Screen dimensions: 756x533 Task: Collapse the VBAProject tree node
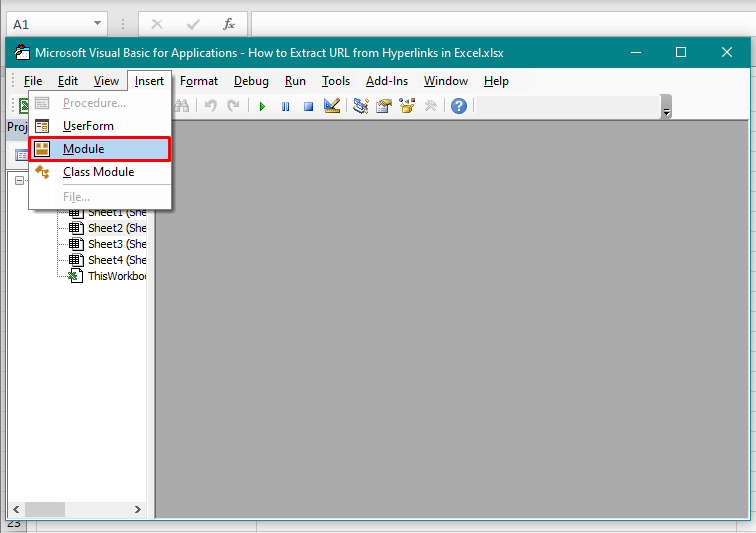click(19, 181)
